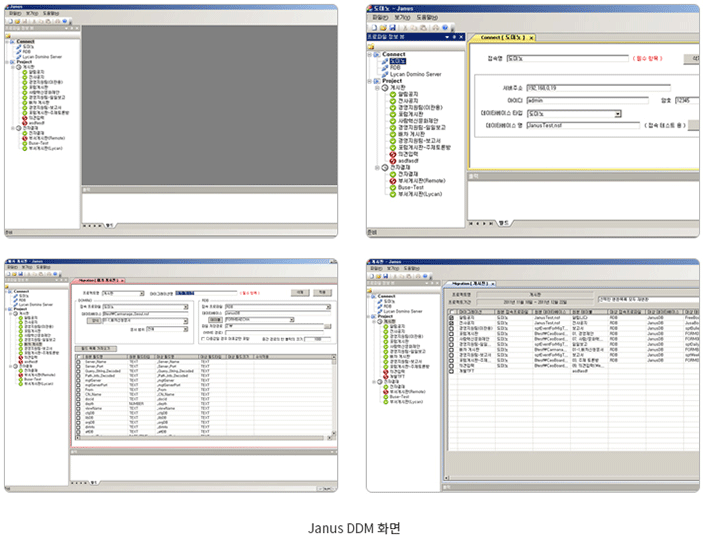Close the Connect [도미노] tab with its x
The width and height of the screenshot is (704, 542).
(x=532, y=38)
